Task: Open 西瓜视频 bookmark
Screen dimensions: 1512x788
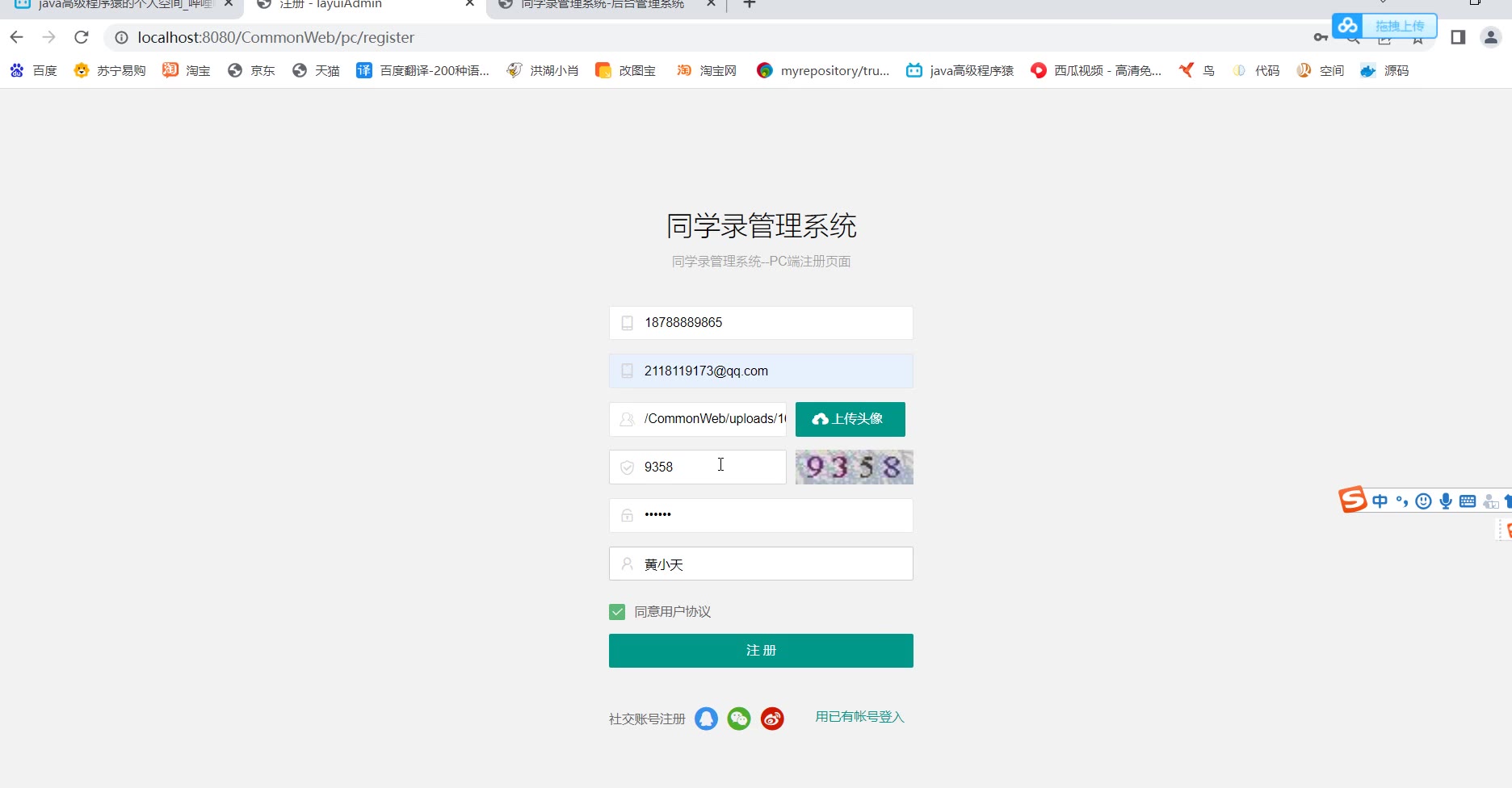Action: click(1095, 70)
